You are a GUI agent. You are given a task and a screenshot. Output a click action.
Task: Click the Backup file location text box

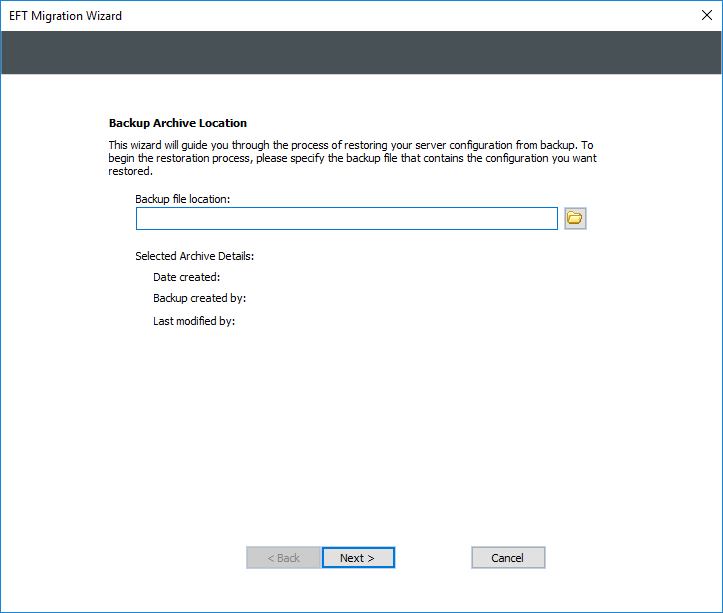pyautogui.click(x=346, y=218)
